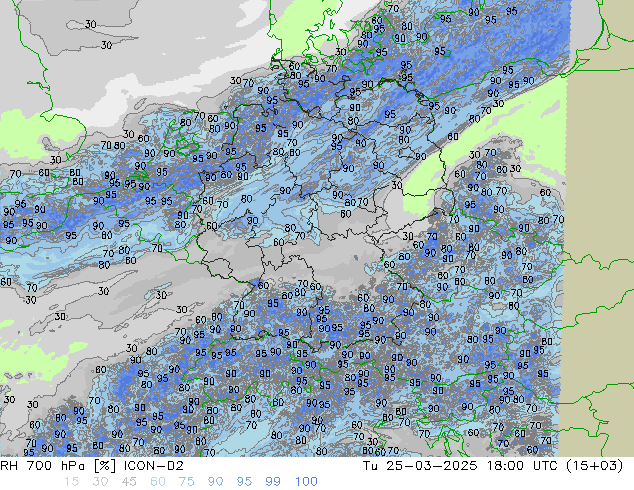Viewport: 634px width, 490px height.
Task: Click the gray "30" in the bottom legend row
Action: click(100, 482)
